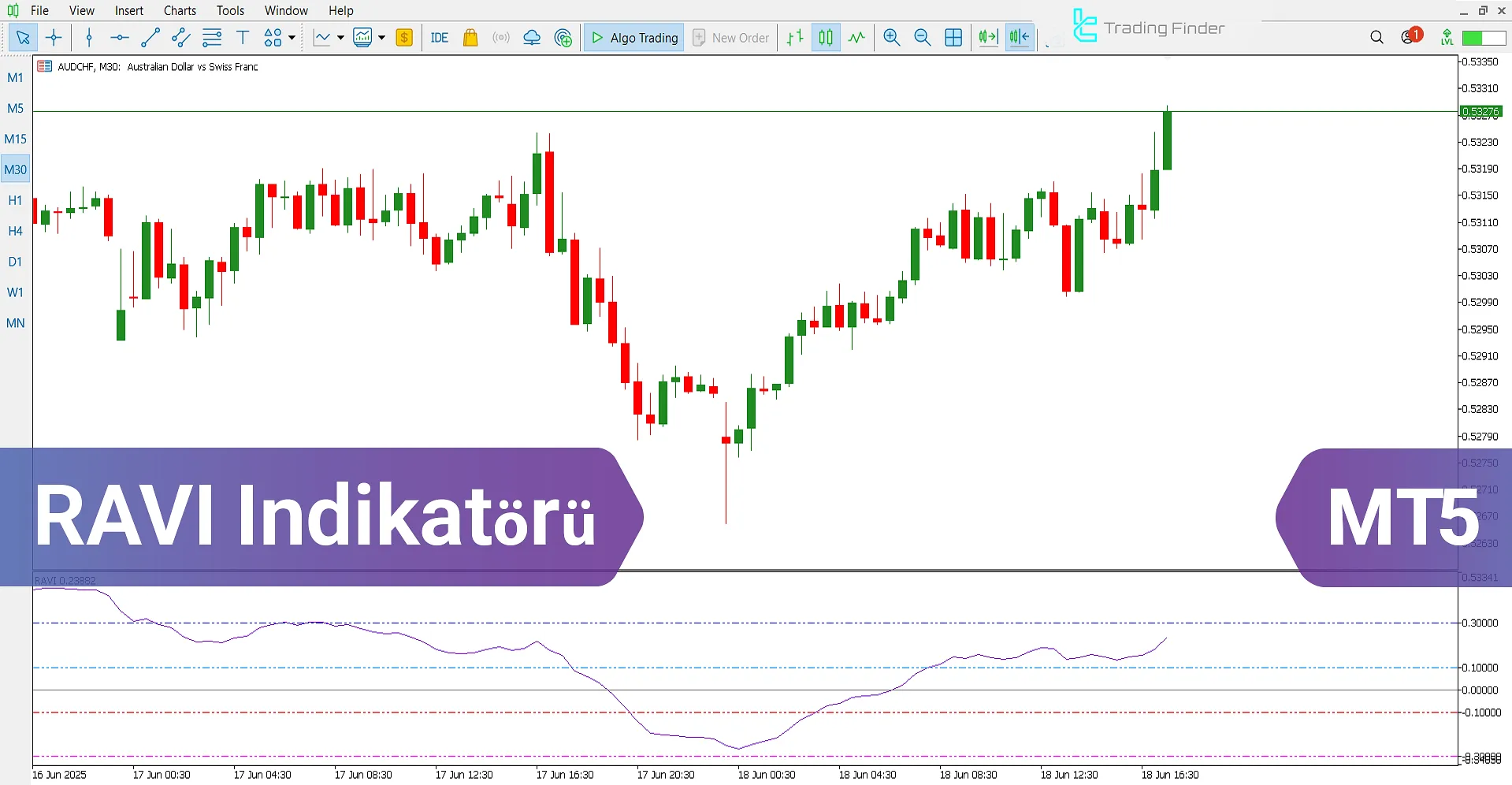Open the Insert menu
This screenshot has width=1512, height=785.
pos(129,10)
